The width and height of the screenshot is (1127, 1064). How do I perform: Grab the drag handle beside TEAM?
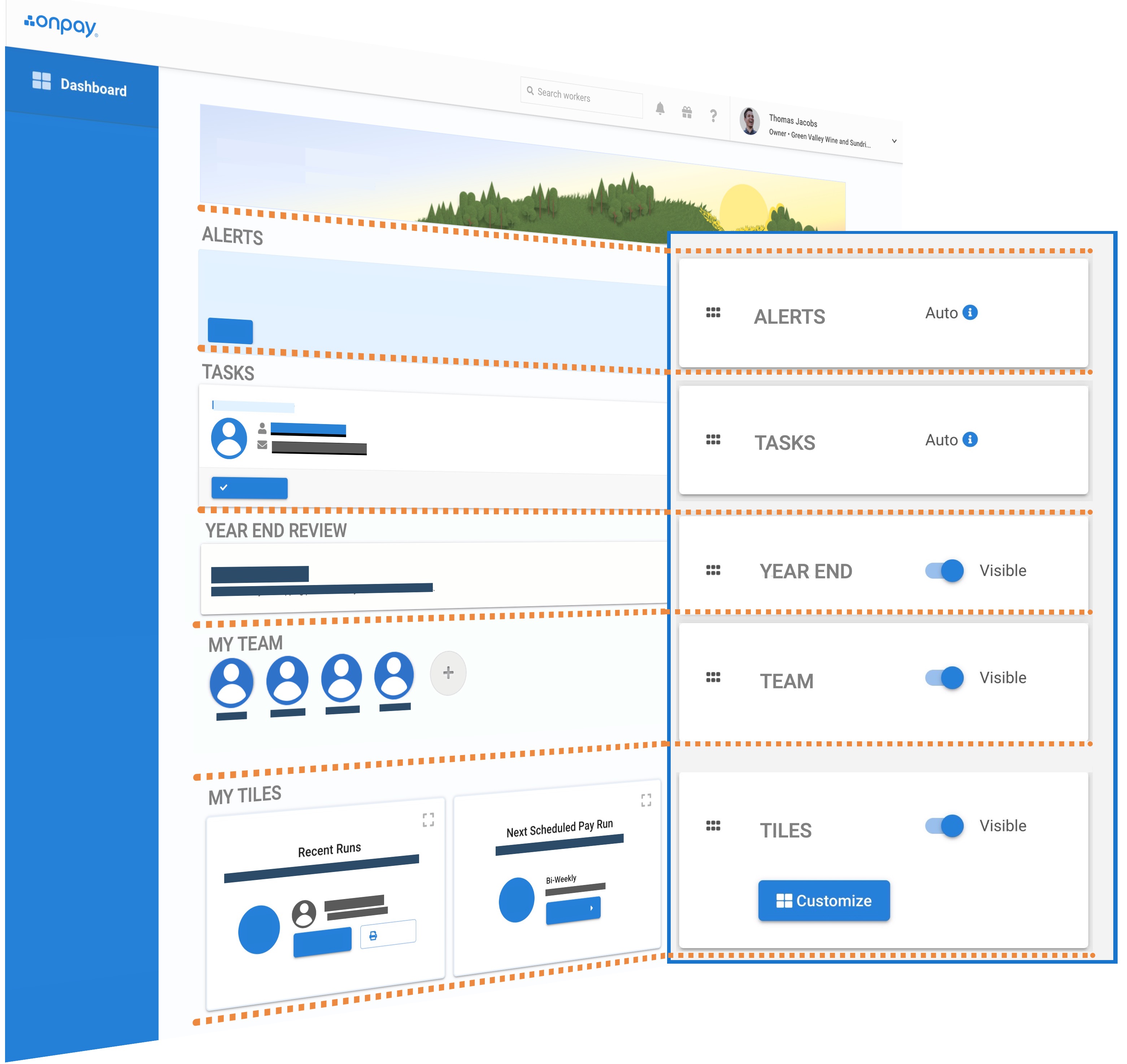click(713, 677)
